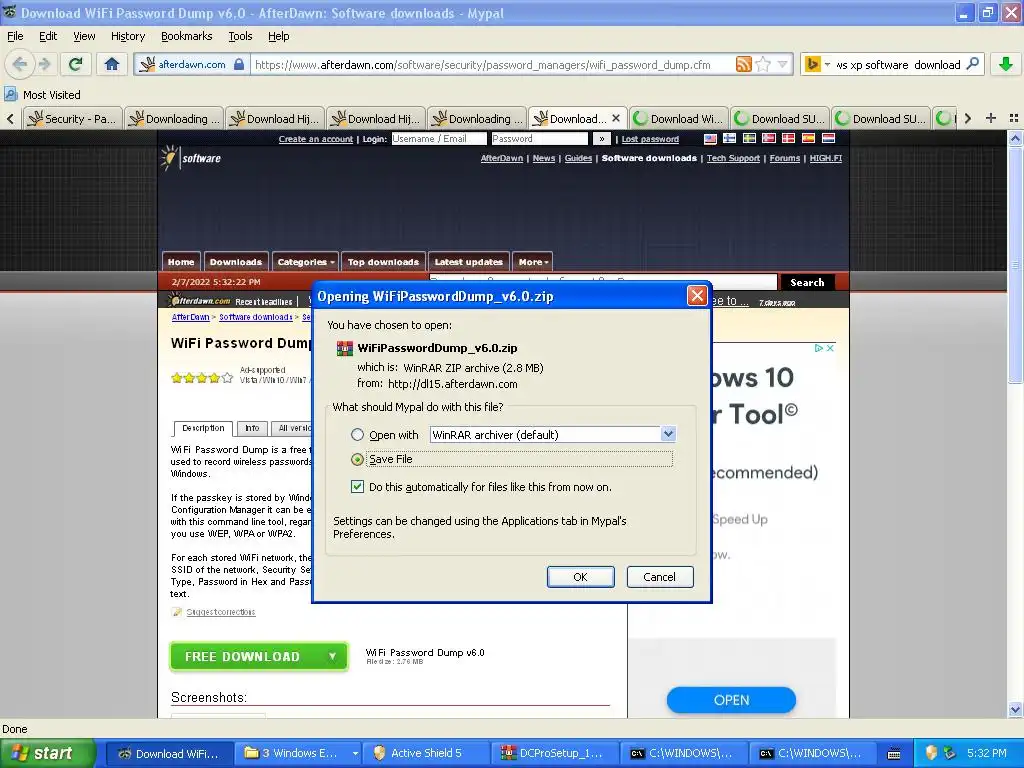1024x768 pixels.
Task: Switch to the Security - Pa... tab
Action: coord(72,118)
